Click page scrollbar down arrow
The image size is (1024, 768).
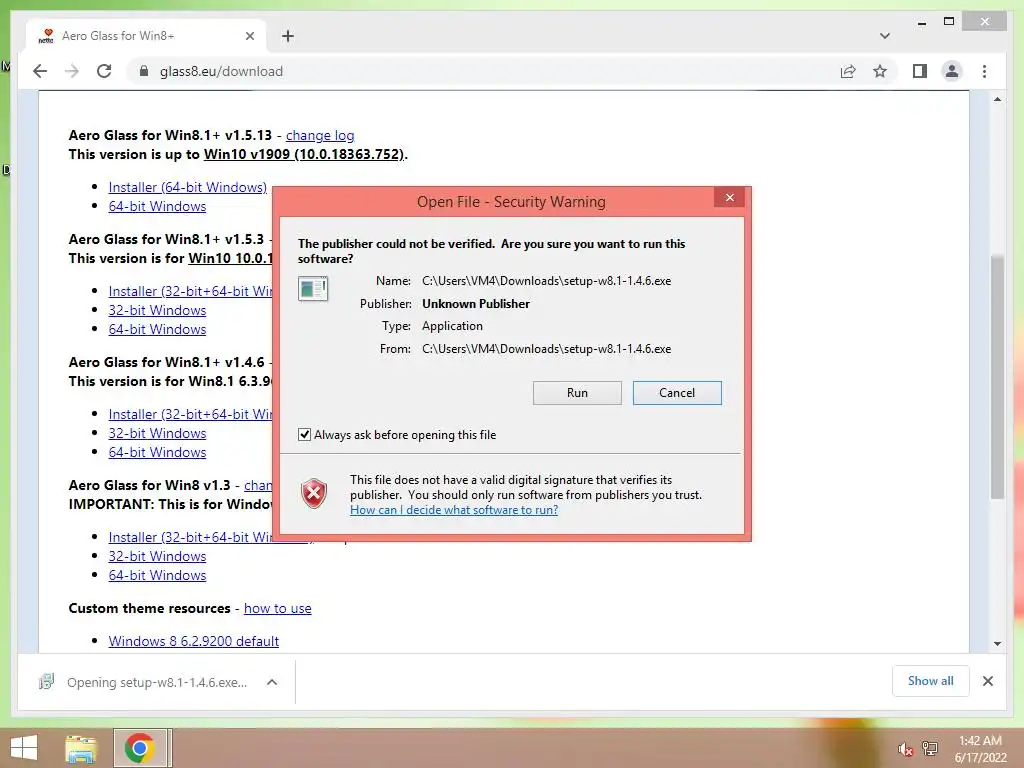[x=997, y=643]
